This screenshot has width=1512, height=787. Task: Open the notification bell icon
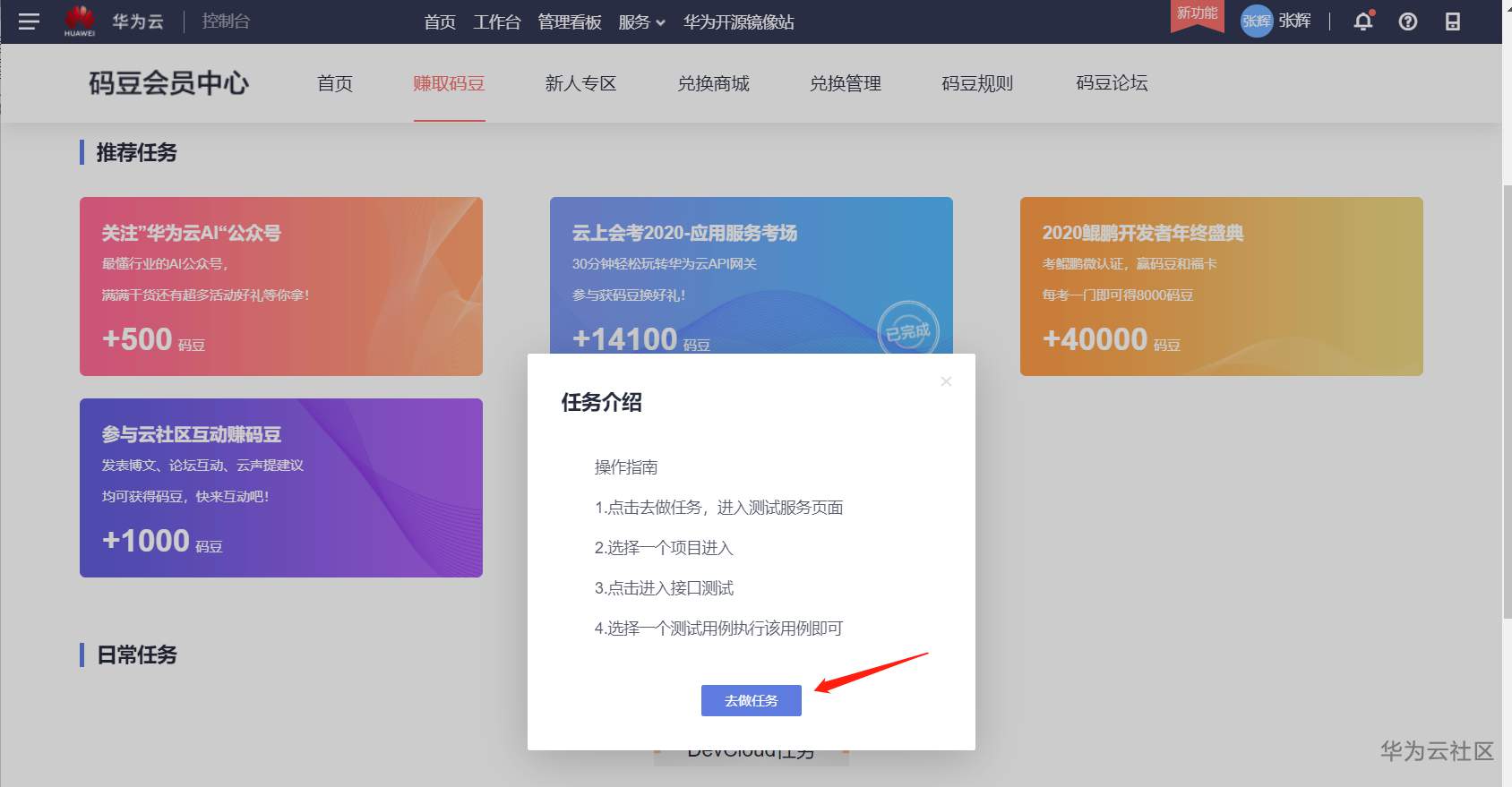(1363, 21)
